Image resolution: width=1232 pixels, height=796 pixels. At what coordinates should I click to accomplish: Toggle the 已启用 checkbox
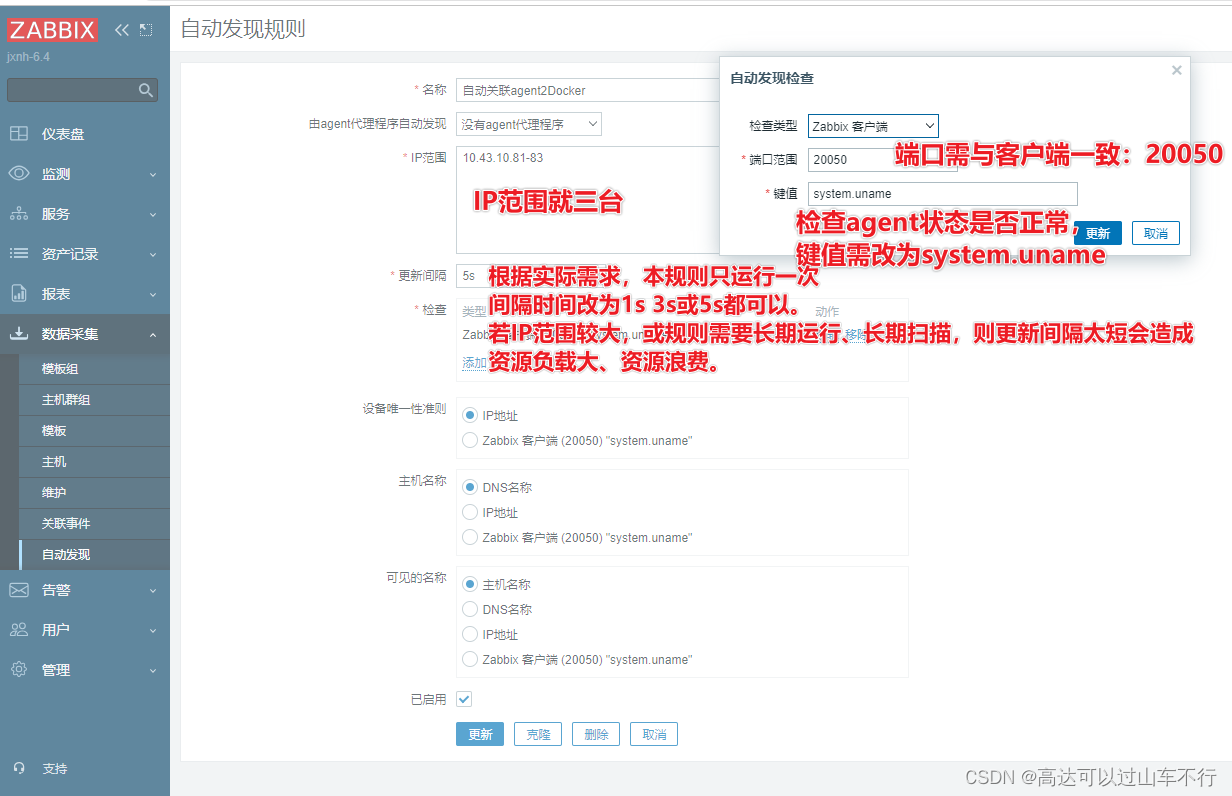pos(464,699)
